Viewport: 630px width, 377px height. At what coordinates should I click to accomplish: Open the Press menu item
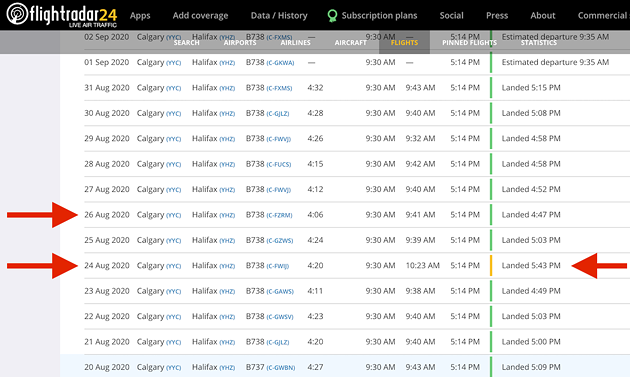pyautogui.click(x=497, y=16)
